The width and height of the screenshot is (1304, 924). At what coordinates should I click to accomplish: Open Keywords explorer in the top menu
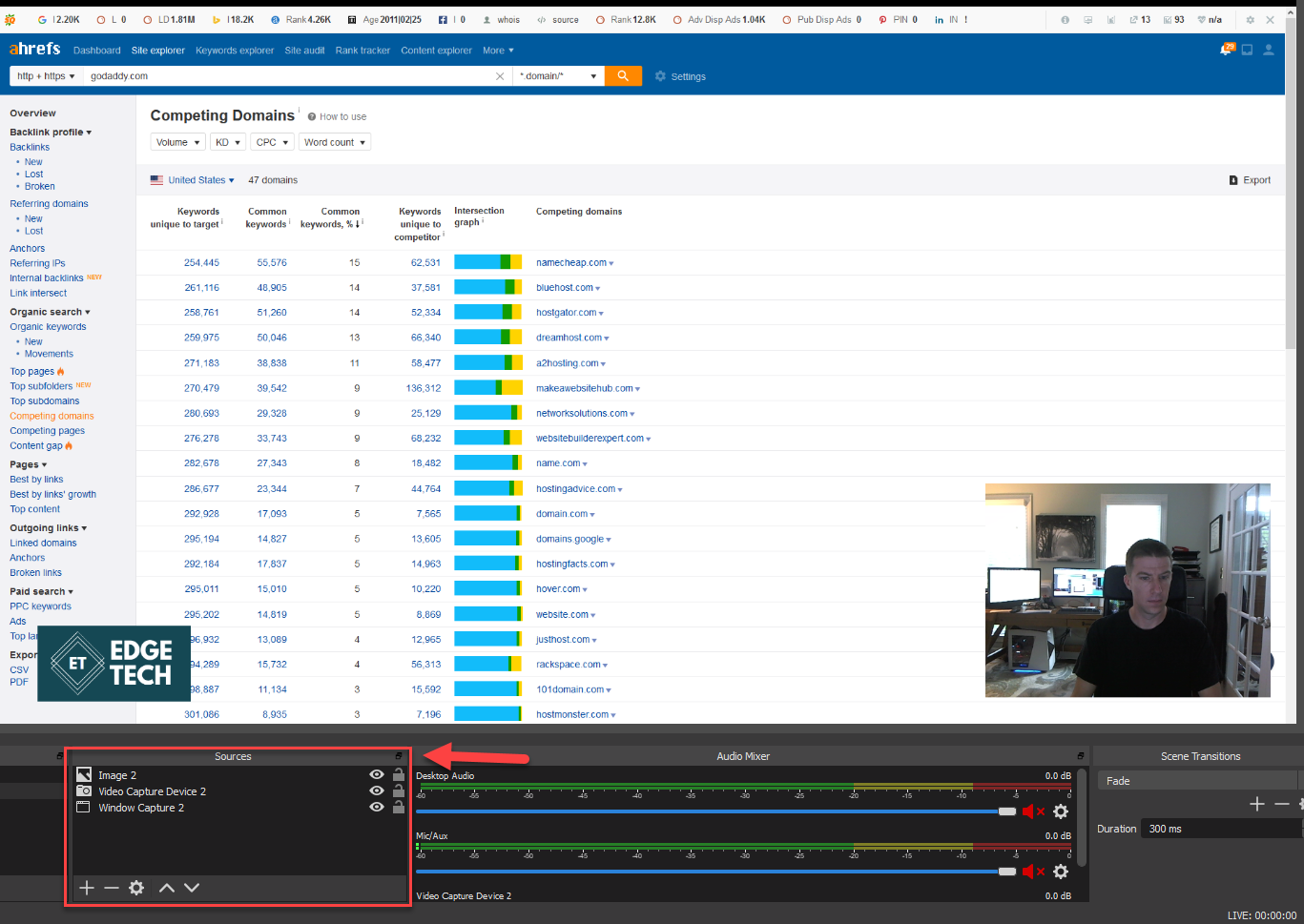pos(235,51)
